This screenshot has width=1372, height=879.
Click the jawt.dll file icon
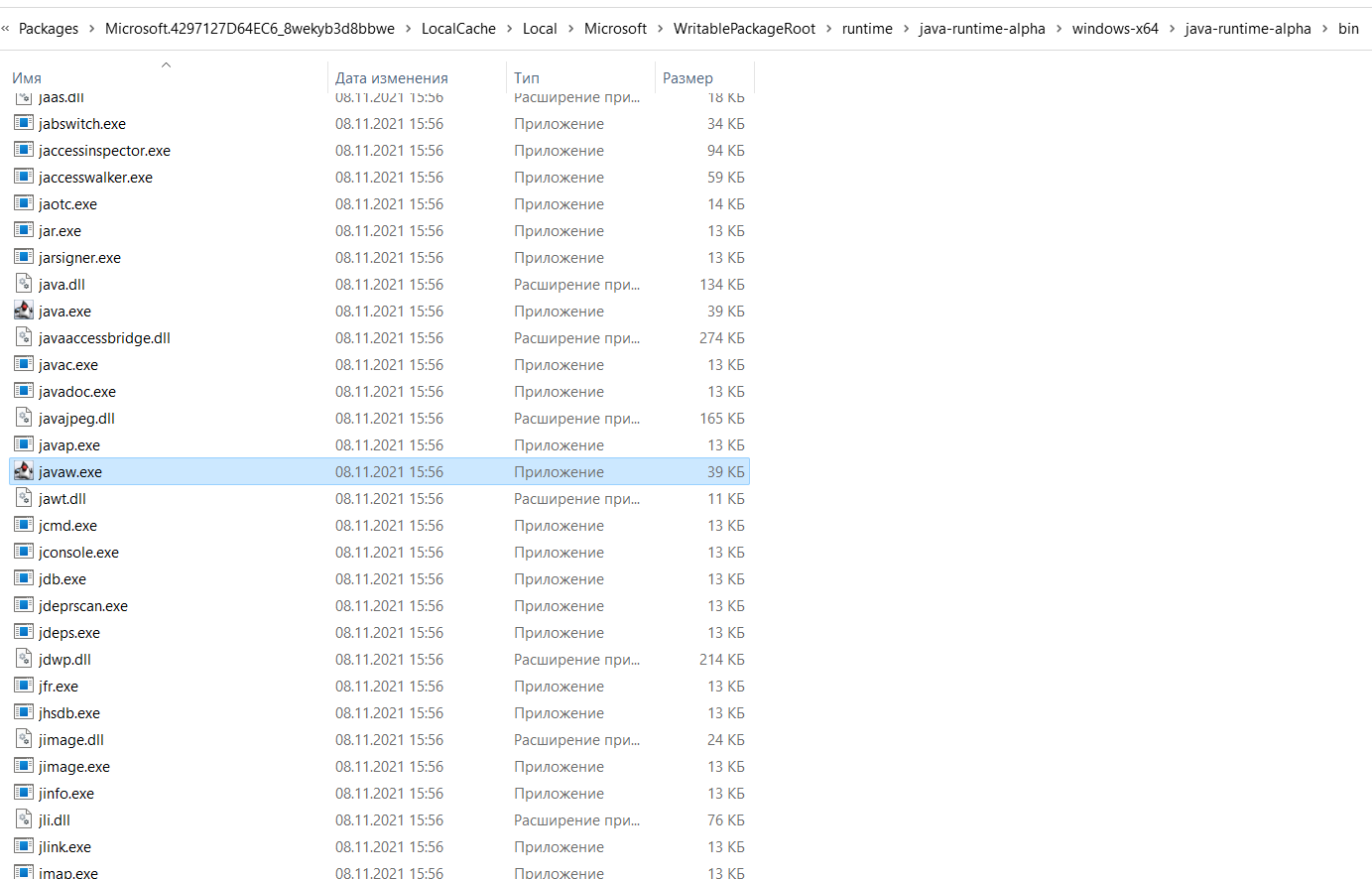(24, 498)
